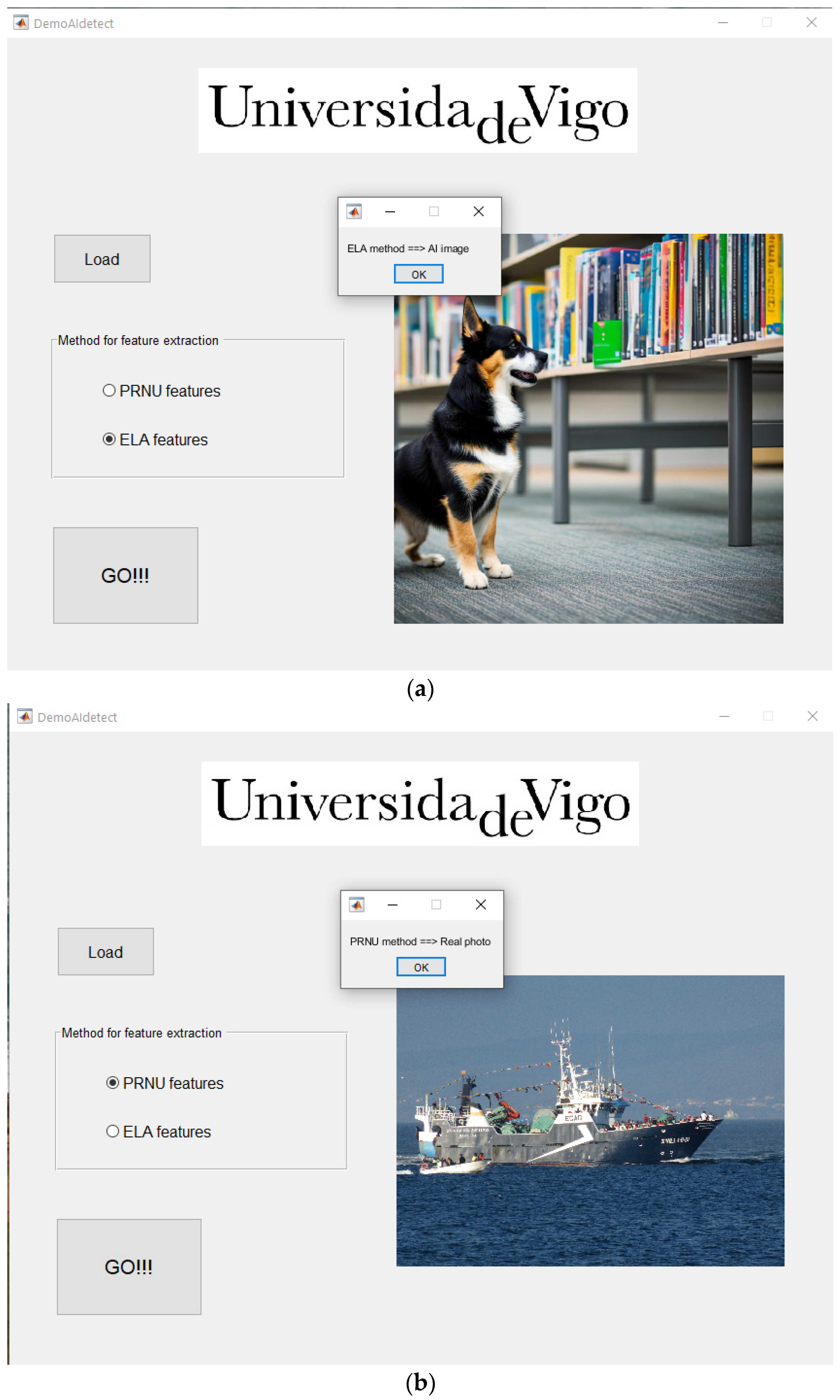Expand the Method for feature extraction group in panel (a)
Image resolution: width=840 pixels, height=1400 pixels.
[x=138, y=340]
